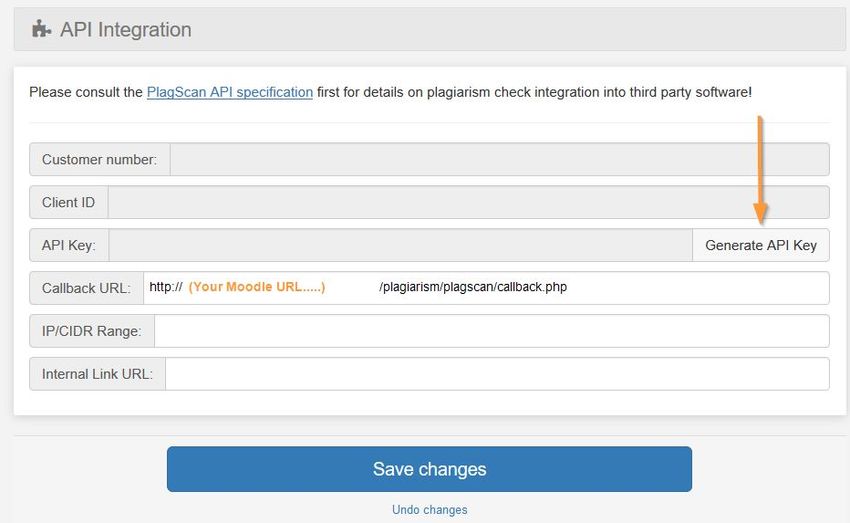Select the IP/CIDR Range label
The image size is (850, 523).
click(x=91, y=331)
